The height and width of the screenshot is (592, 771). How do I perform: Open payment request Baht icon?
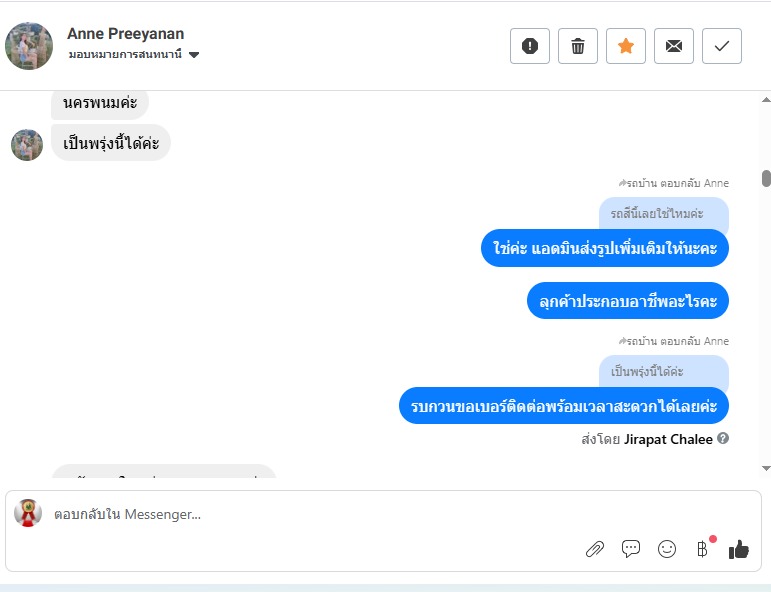point(703,549)
